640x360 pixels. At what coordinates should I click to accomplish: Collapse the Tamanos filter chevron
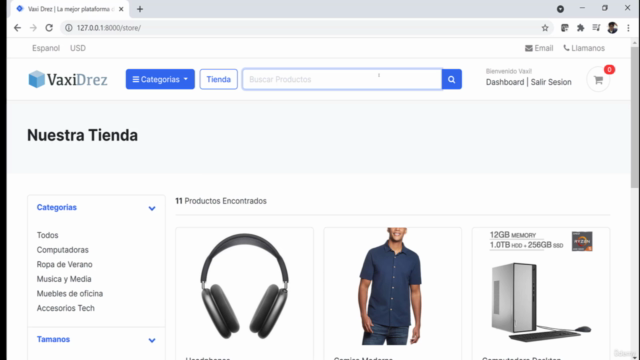click(x=152, y=340)
